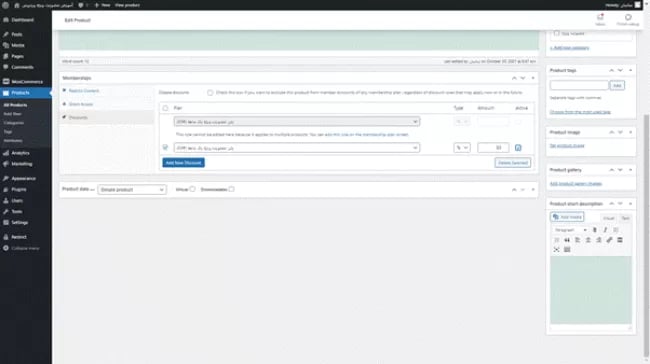This screenshot has height=364, width=650.
Task: Click Add button next to tags field
Action: click(617, 85)
